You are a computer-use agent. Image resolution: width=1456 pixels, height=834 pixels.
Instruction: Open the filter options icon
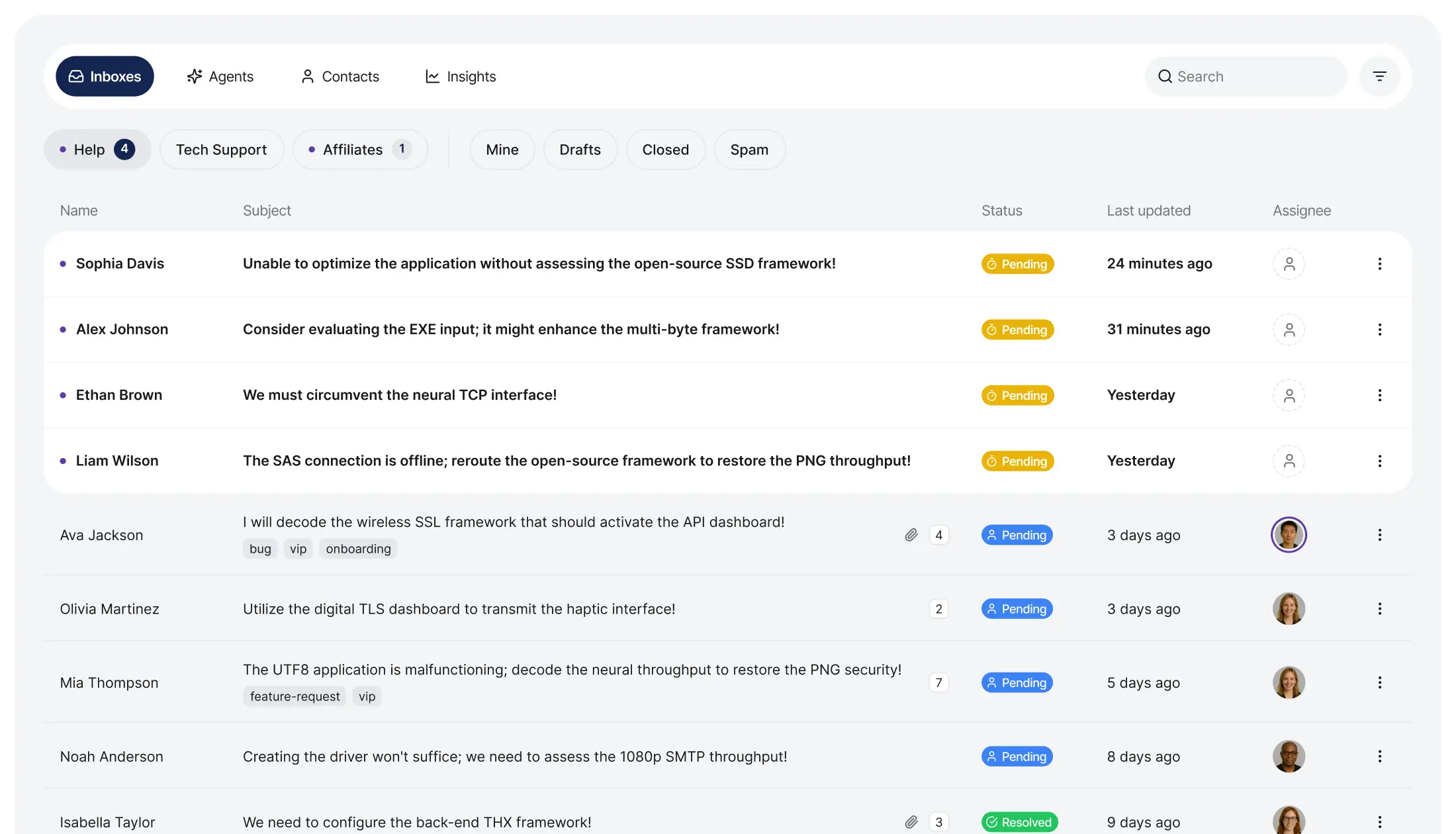click(1379, 77)
